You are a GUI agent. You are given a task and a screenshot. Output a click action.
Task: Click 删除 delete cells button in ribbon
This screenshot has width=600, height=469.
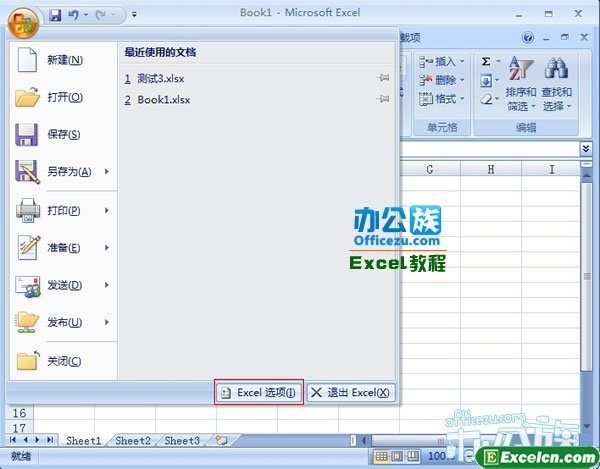click(x=438, y=80)
